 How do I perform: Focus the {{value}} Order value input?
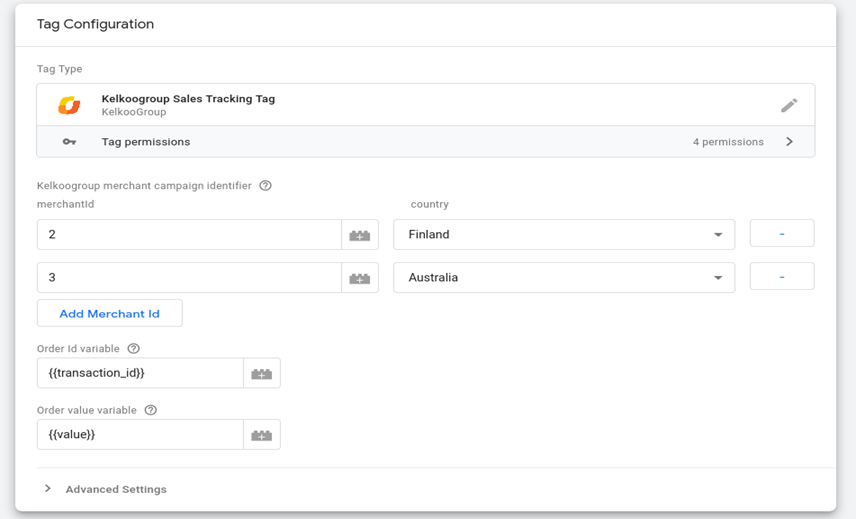pyautogui.click(x=140, y=435)
